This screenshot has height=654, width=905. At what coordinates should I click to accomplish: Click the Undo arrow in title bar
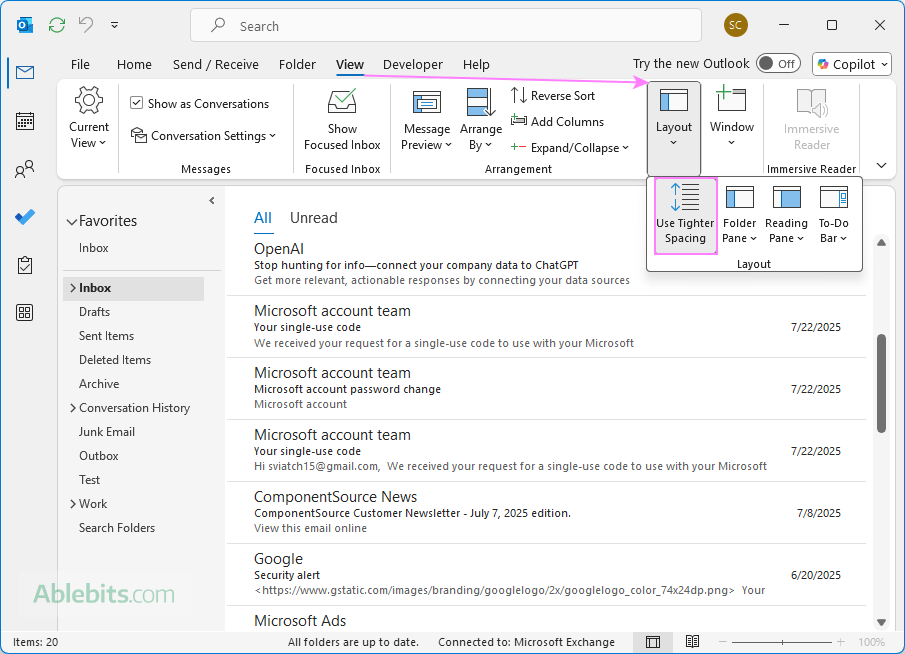click(x=86, y=25)
